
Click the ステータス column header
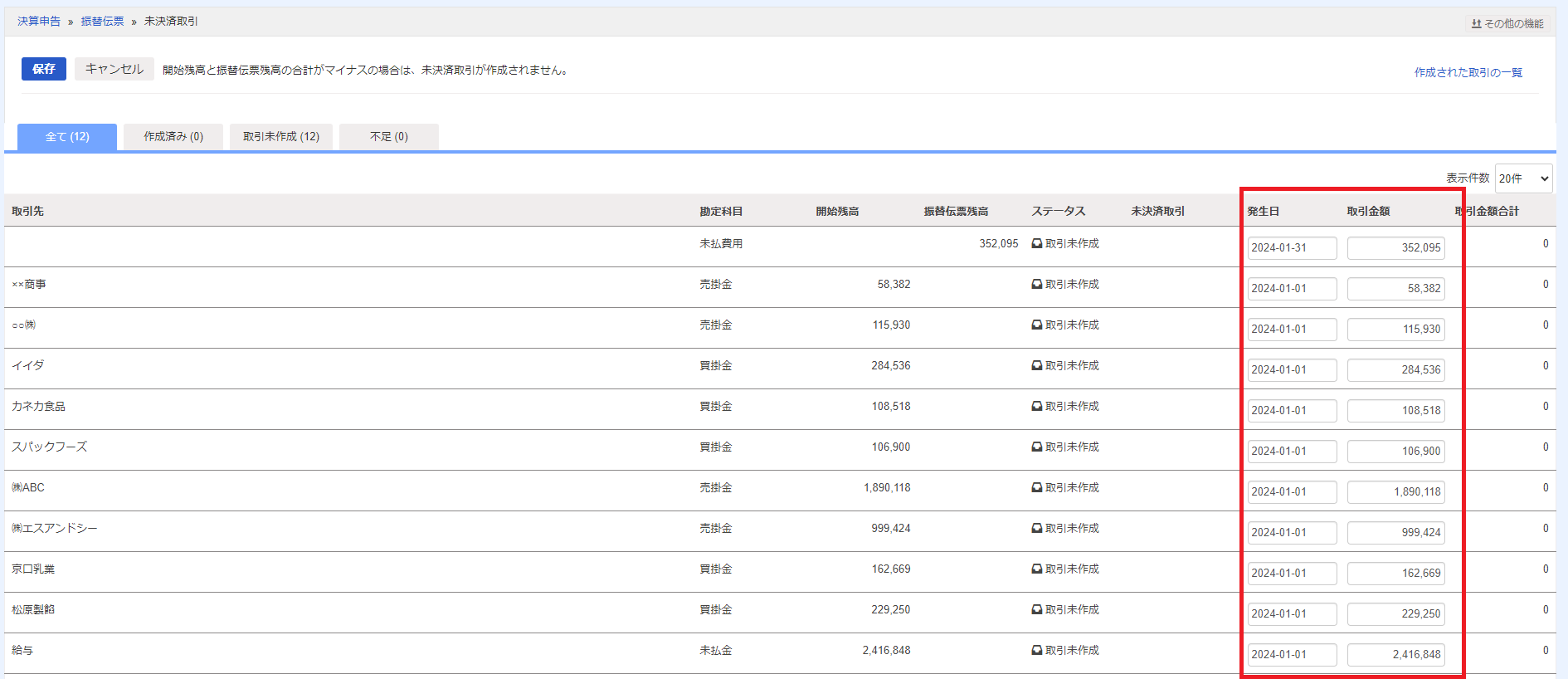tap(1059, 212)
